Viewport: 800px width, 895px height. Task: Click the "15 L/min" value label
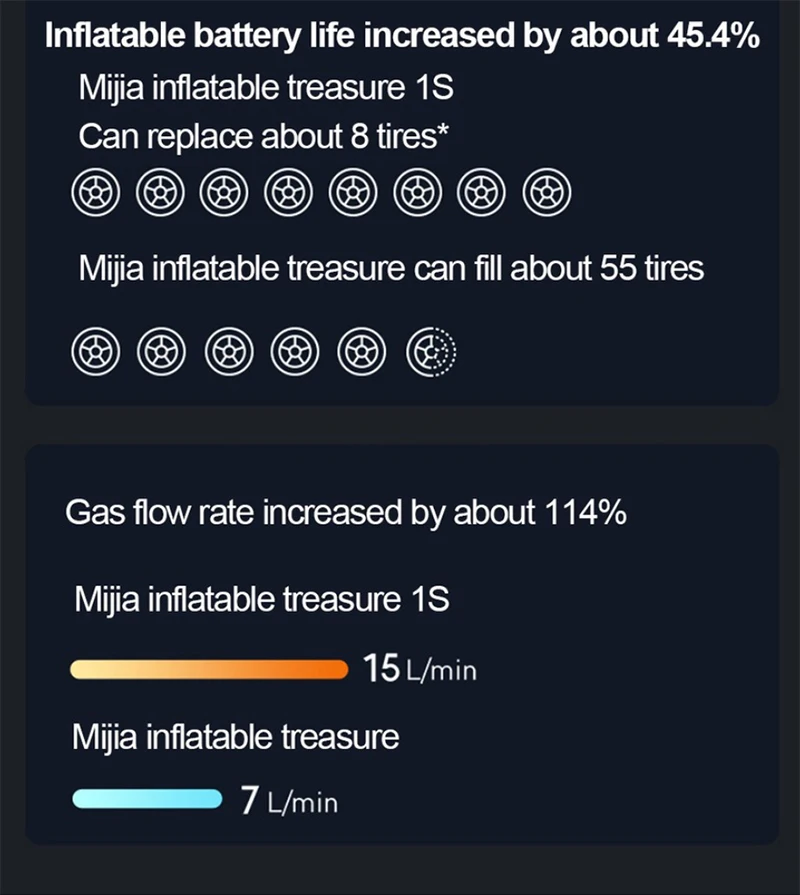tap(420, 669)
